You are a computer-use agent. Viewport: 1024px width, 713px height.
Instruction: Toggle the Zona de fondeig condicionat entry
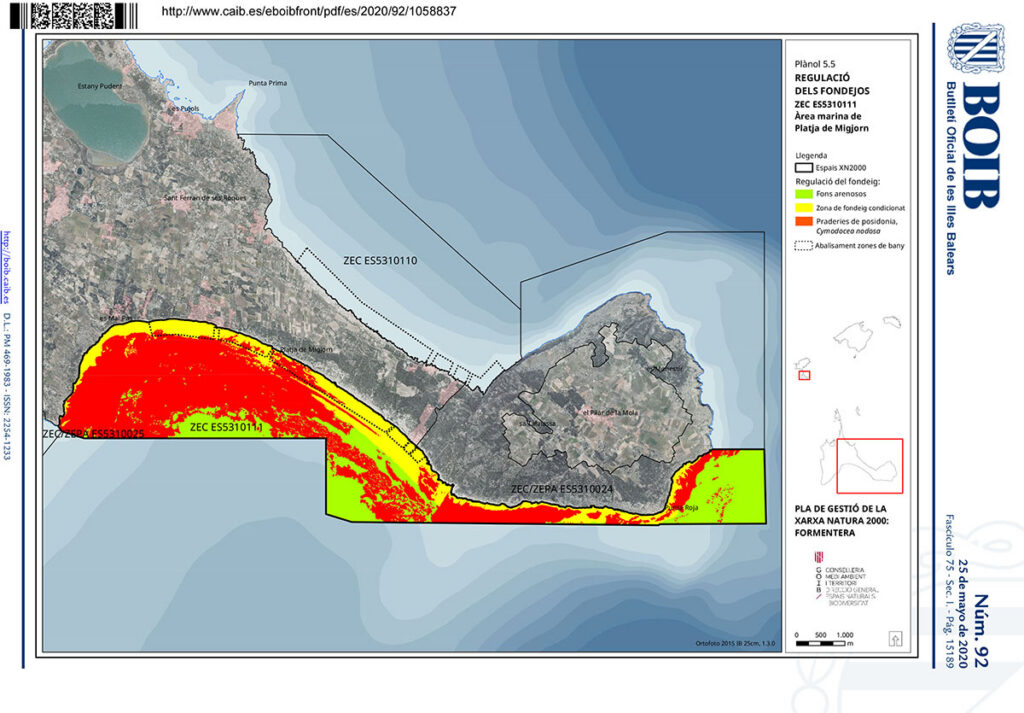pyautogui.click(x=802, y=208)
